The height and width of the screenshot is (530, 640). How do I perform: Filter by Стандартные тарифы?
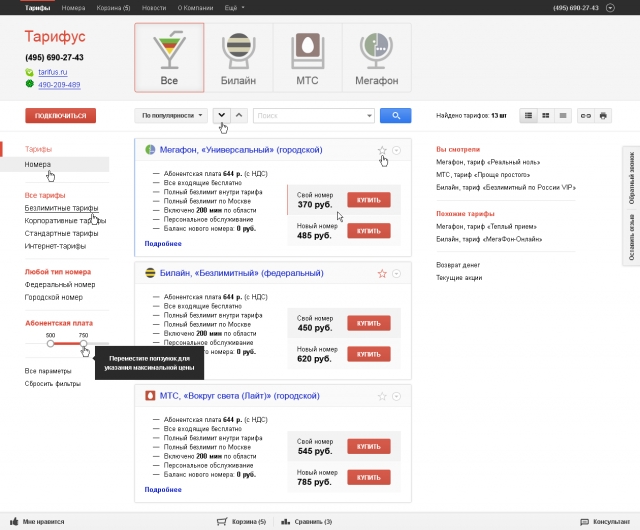[61, 234]
